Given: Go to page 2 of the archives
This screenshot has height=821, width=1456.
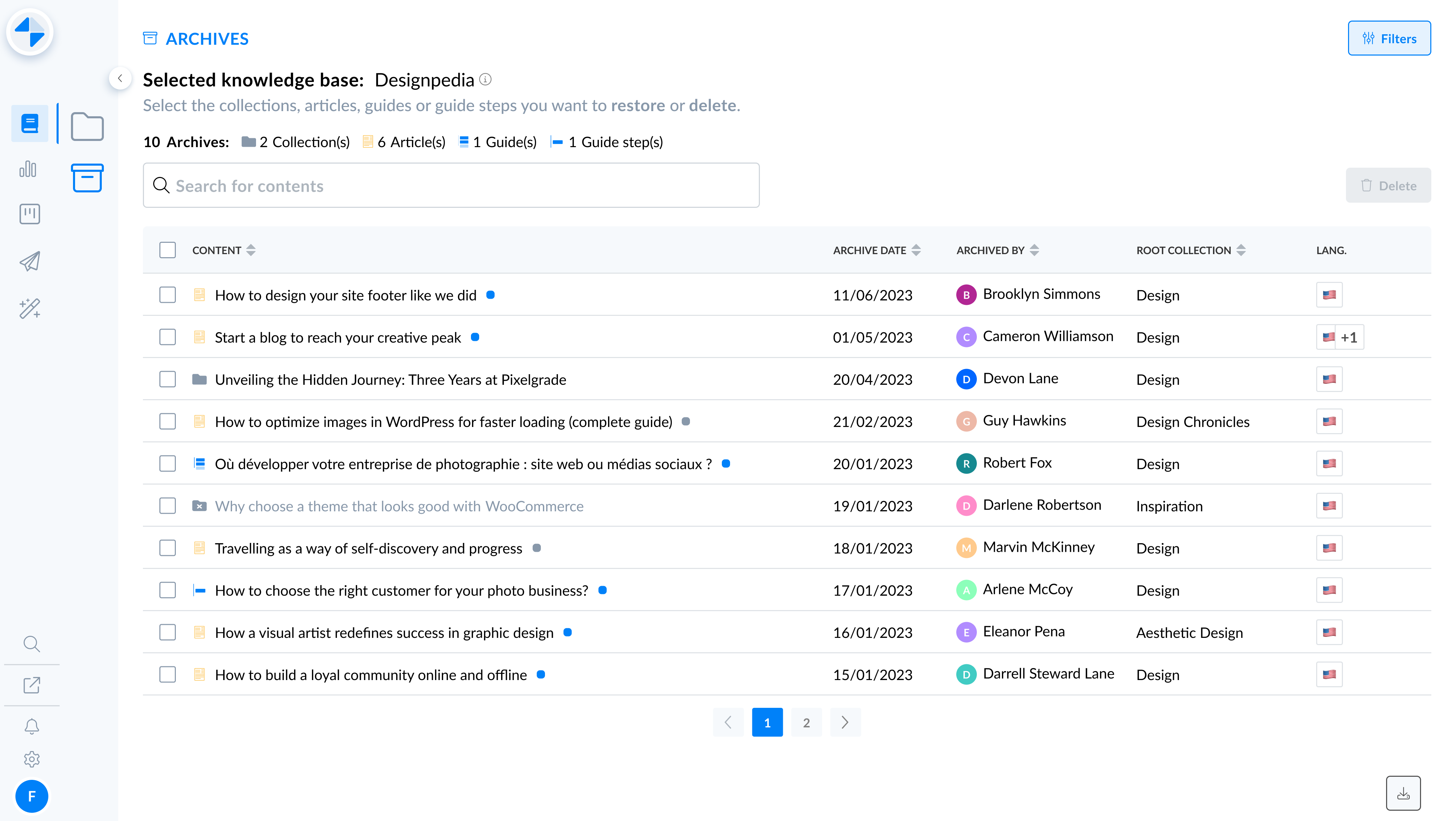Looking at the screenshot, I should tap(806, 722).
